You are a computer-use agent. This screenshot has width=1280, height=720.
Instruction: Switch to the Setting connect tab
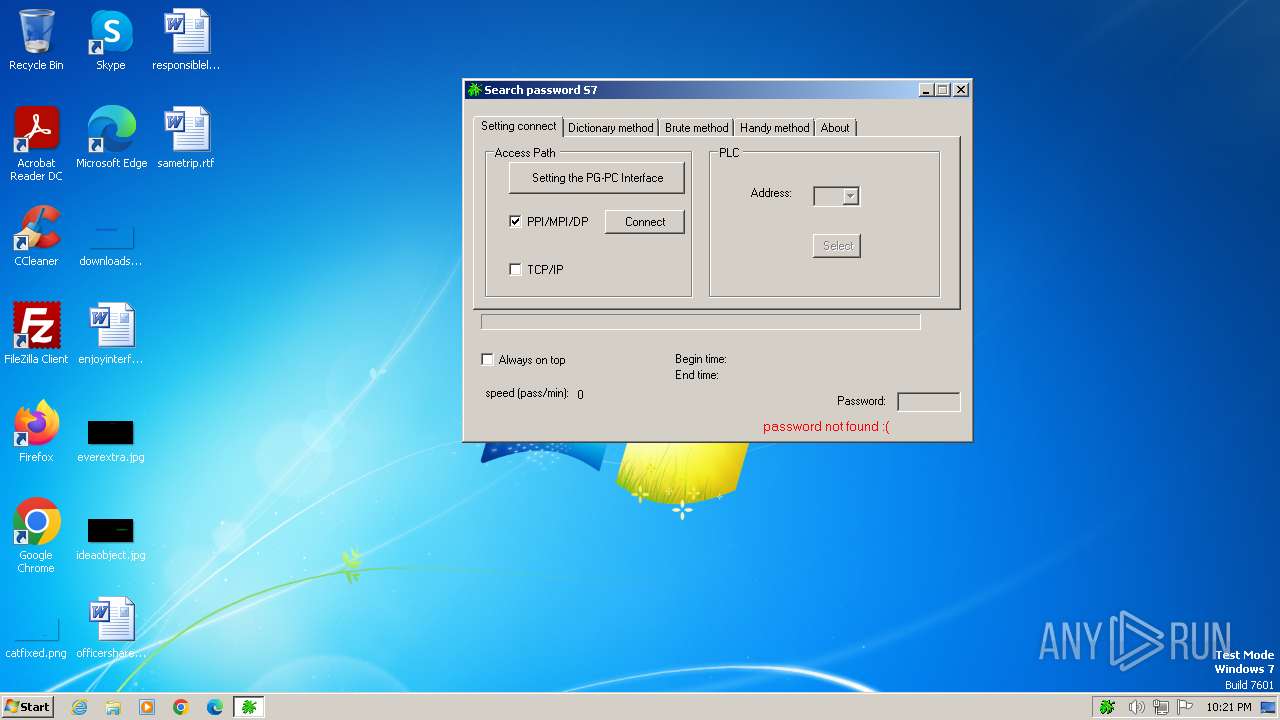[x=519, y=126]
